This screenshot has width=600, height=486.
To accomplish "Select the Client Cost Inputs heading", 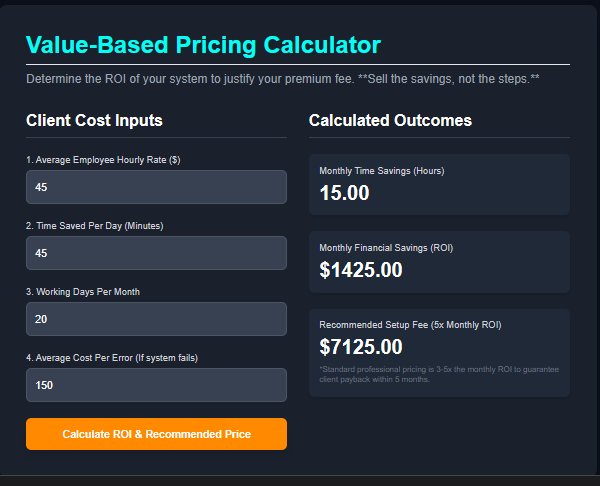I will [94, 121].
